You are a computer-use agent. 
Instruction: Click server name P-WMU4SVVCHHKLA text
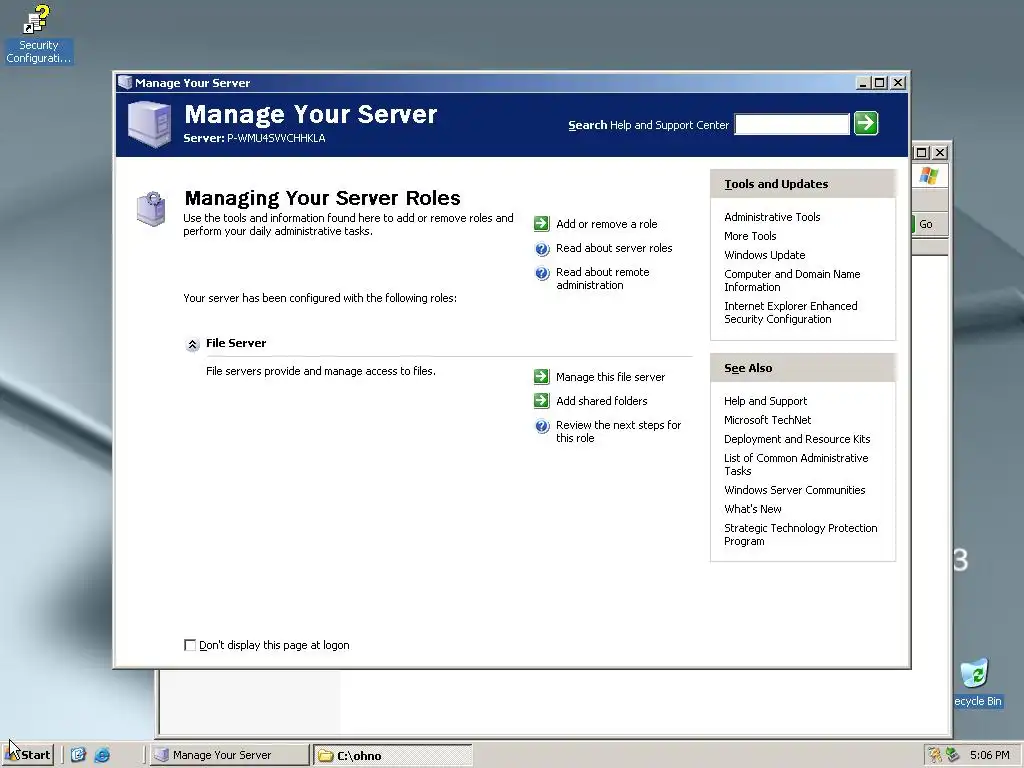pos(276,138)
